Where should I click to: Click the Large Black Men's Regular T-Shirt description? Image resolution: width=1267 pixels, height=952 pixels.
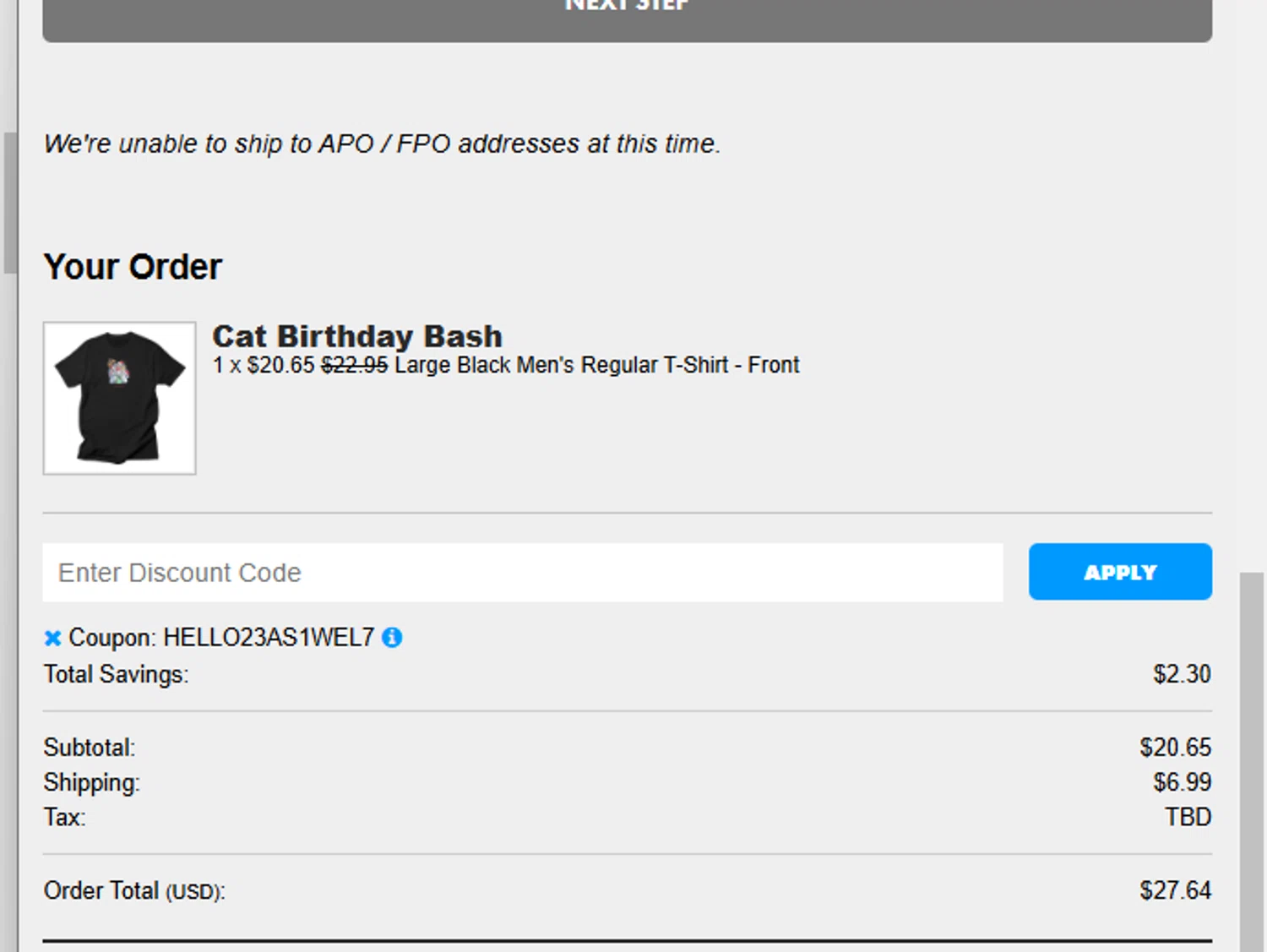coord(596,365)
